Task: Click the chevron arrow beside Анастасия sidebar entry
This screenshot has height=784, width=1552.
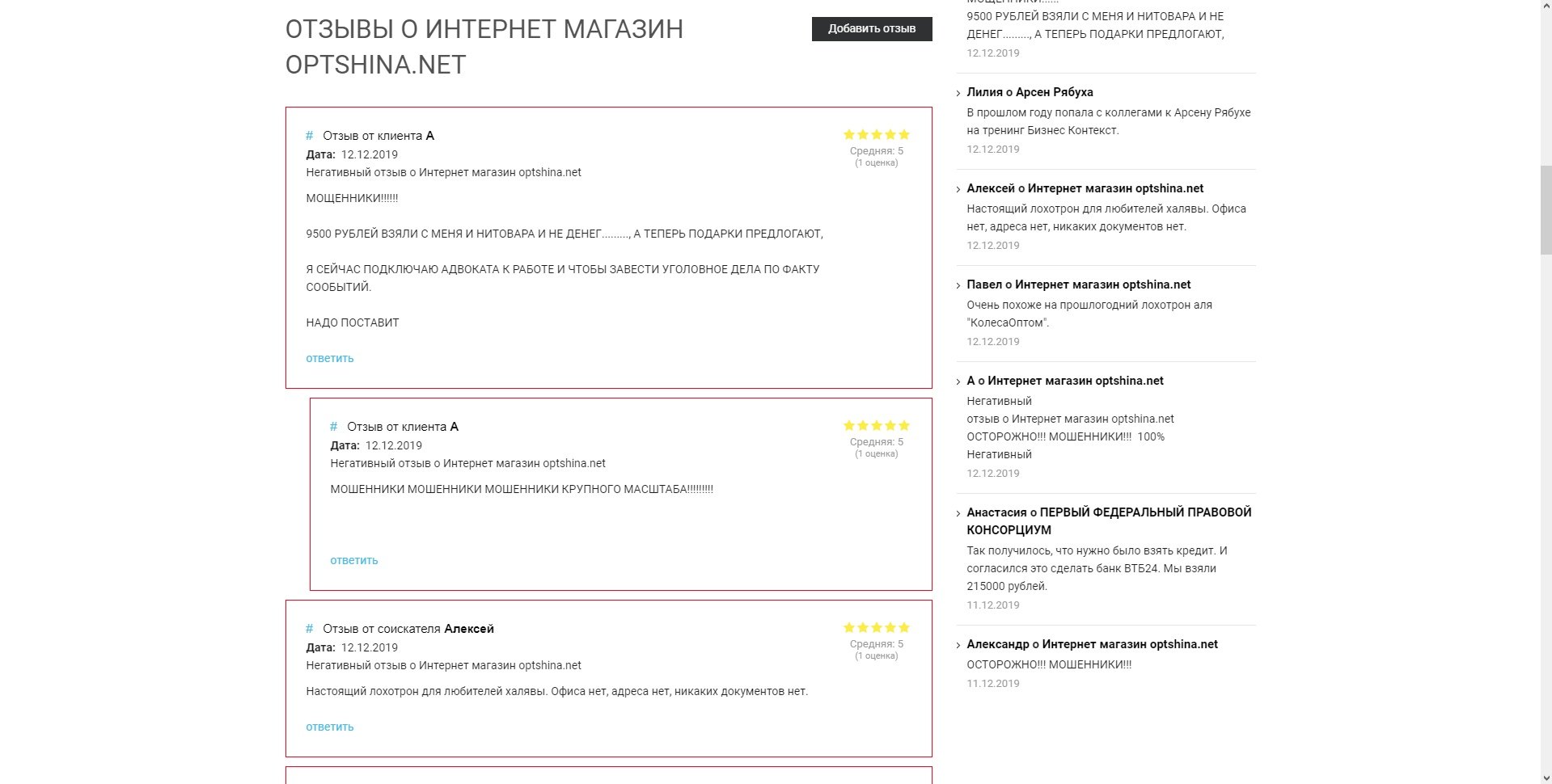Action: (x=958, y=513)
